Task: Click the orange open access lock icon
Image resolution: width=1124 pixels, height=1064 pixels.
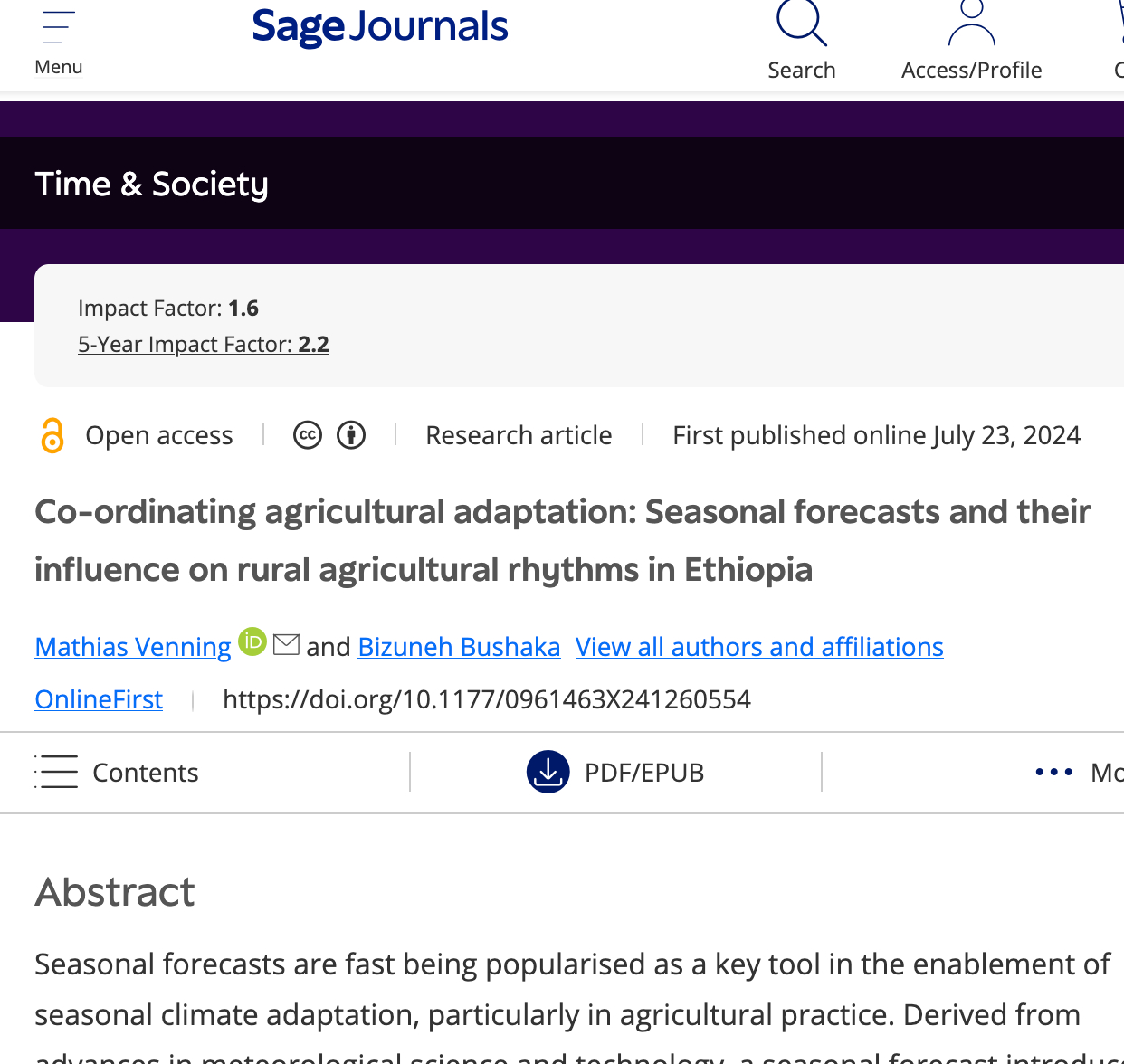Action: click(52, 435)
